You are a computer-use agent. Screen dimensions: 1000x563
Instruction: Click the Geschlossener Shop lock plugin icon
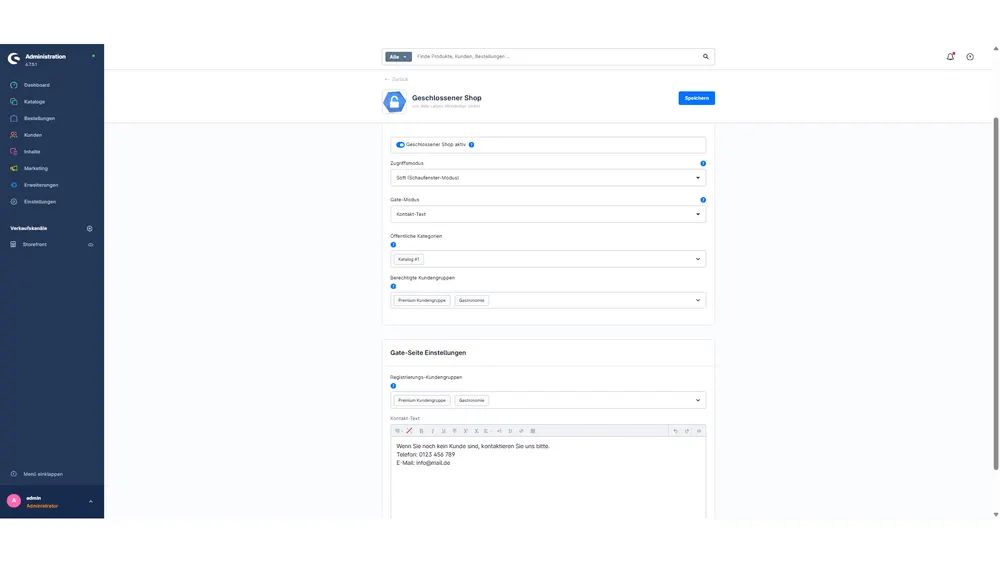(394, 101)
